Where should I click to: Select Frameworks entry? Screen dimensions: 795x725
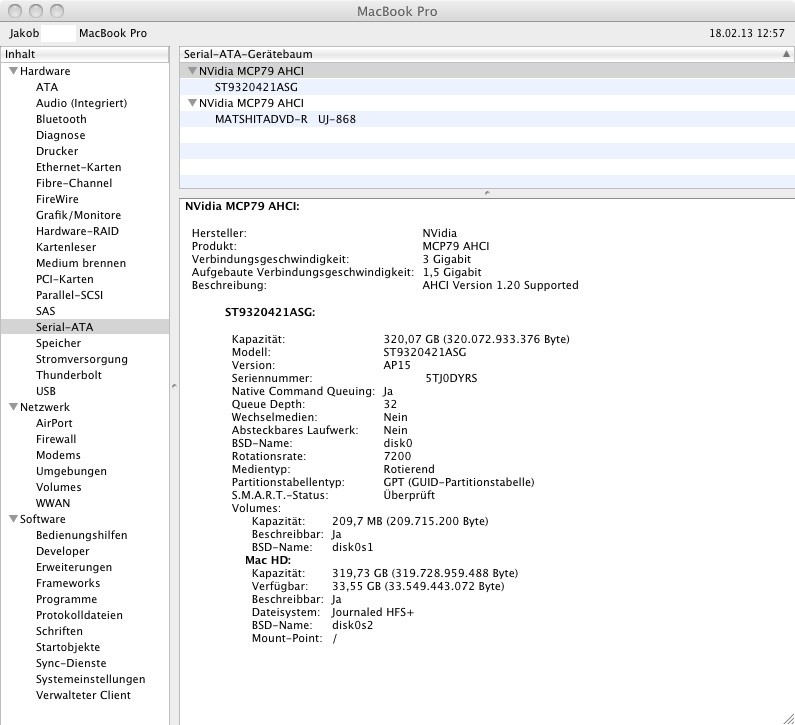point(68,583)
